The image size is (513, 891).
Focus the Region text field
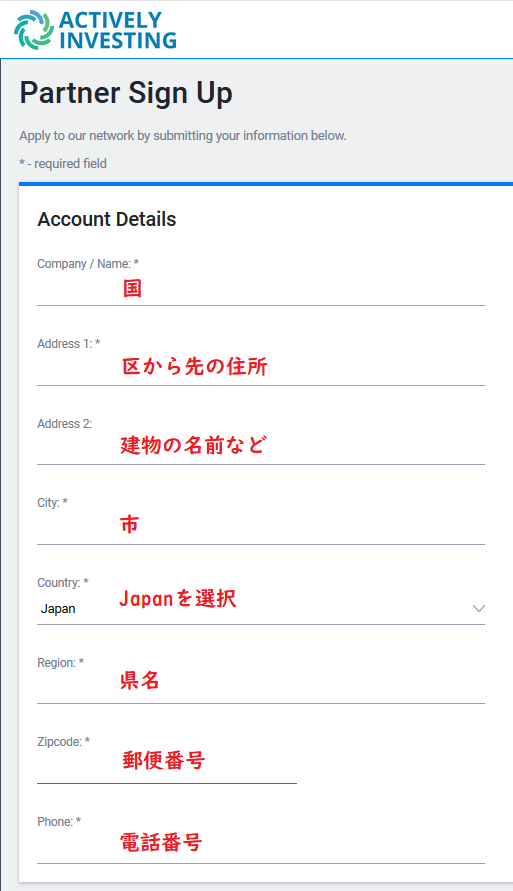(261, 687)
